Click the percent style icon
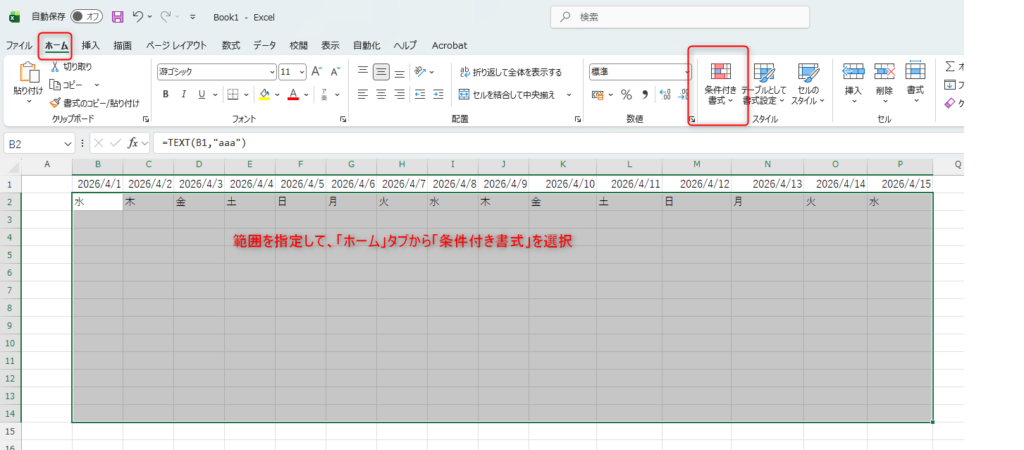Image resolution: width=1024 pixels, height=450 pixels. click(626, 95)
